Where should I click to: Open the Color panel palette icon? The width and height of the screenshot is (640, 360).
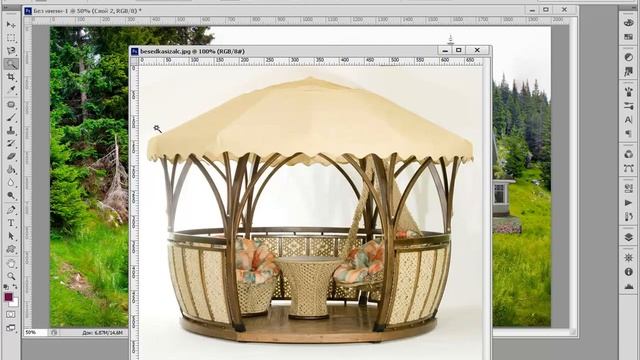pos(629,22)
